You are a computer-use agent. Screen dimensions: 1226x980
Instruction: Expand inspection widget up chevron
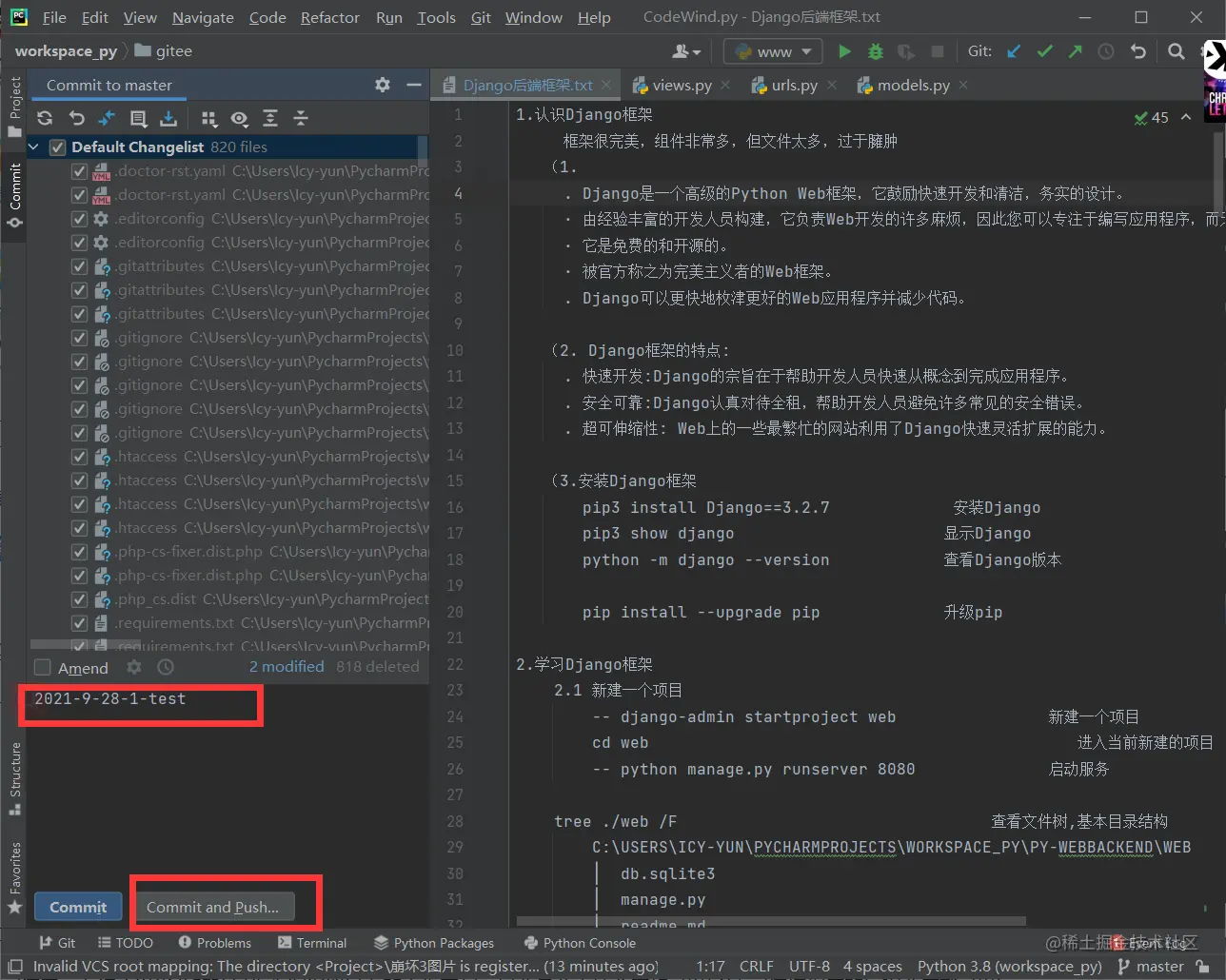tap(1186, 117)
